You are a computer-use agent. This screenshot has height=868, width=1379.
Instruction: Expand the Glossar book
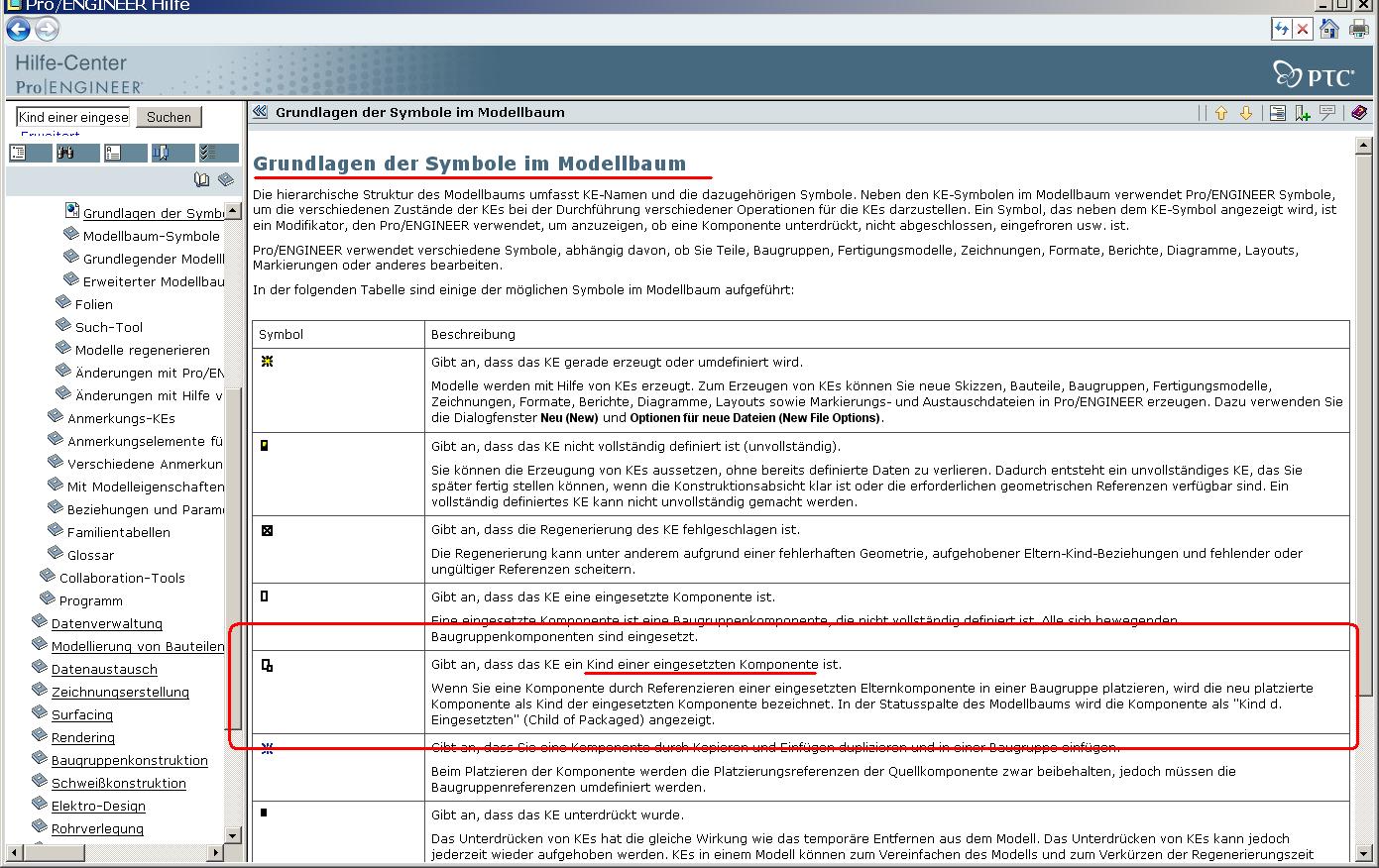(90, 555)
